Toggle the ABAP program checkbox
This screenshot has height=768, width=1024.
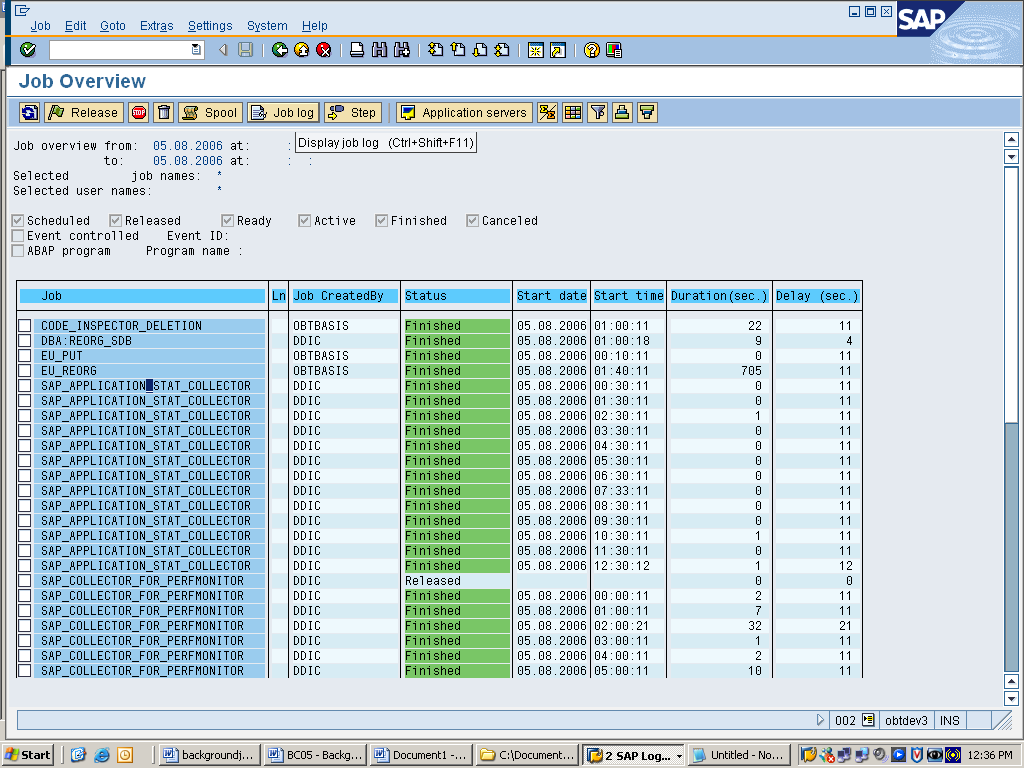tap(18, 251)
